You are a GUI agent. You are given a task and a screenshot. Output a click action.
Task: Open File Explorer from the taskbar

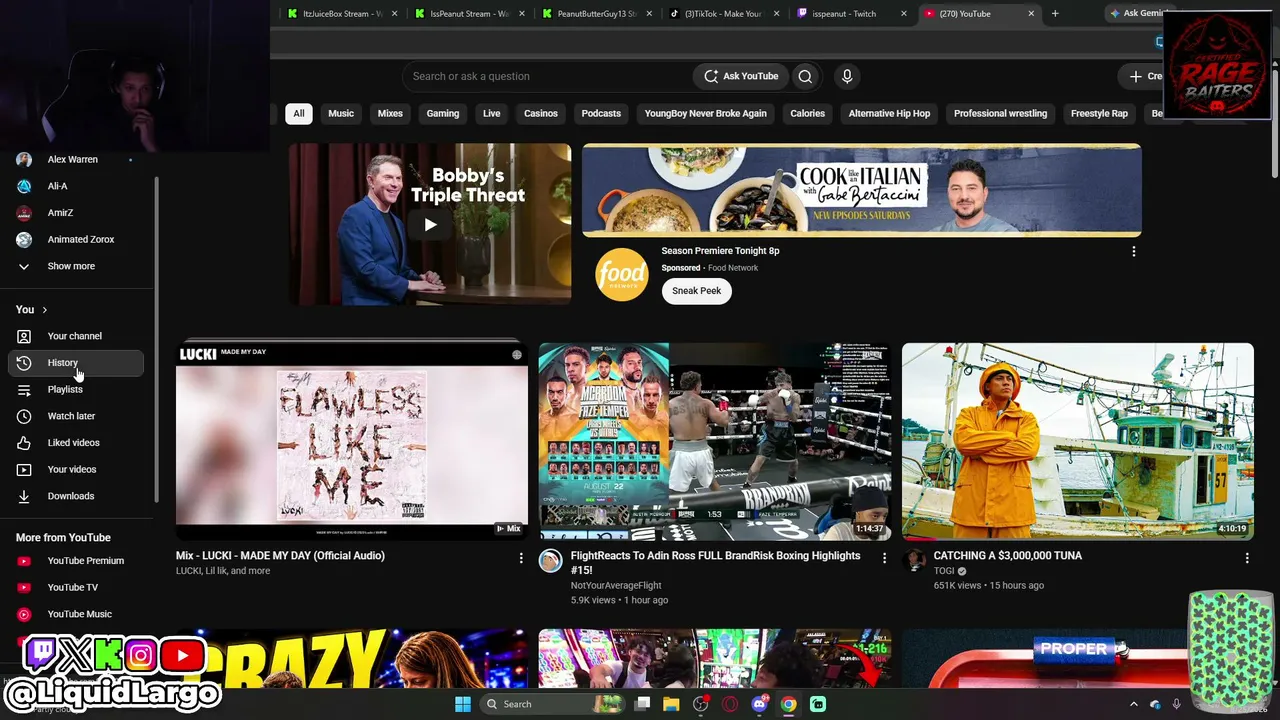point(671,704)
